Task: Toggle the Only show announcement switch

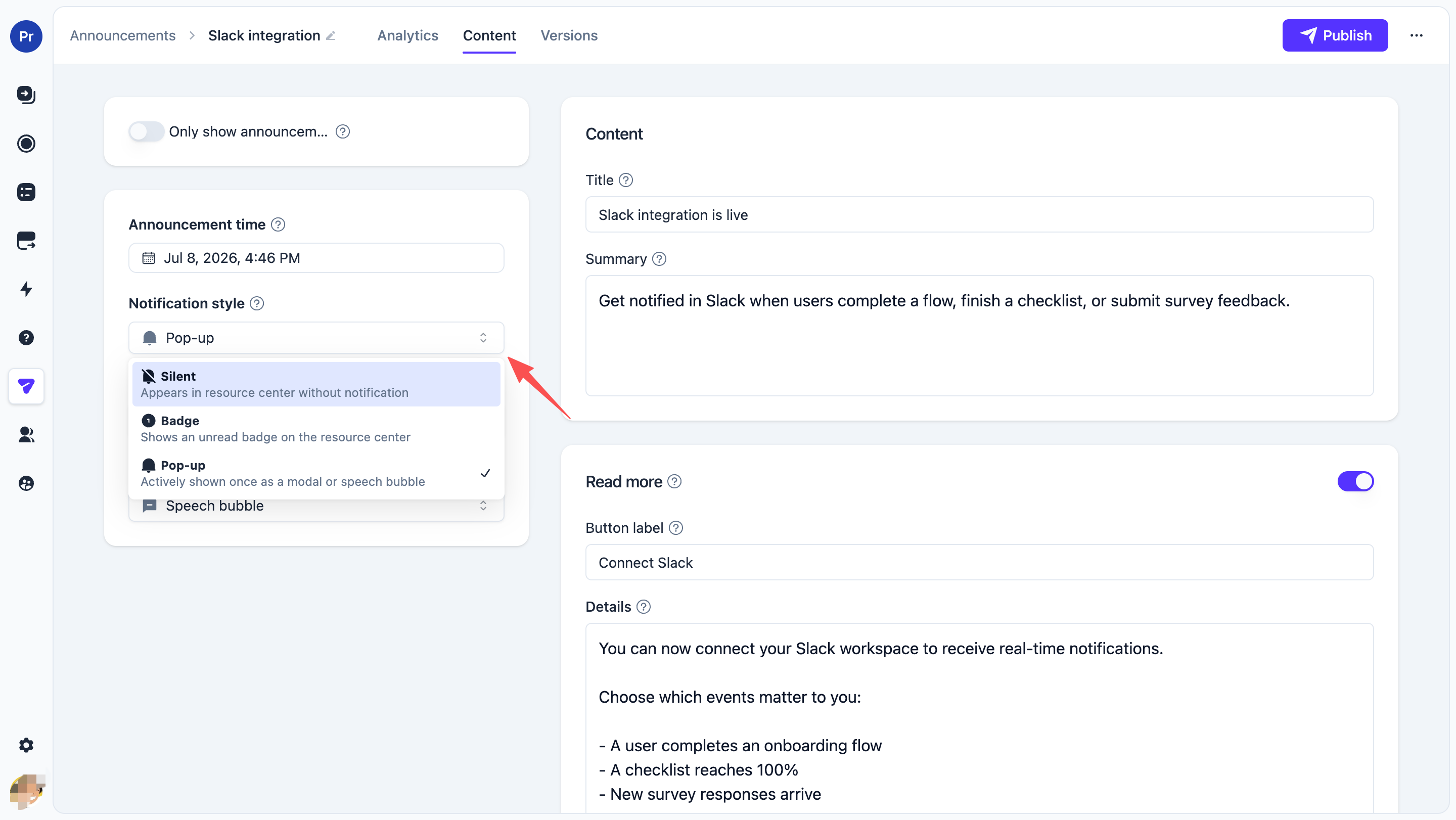Action: [146, 131]
